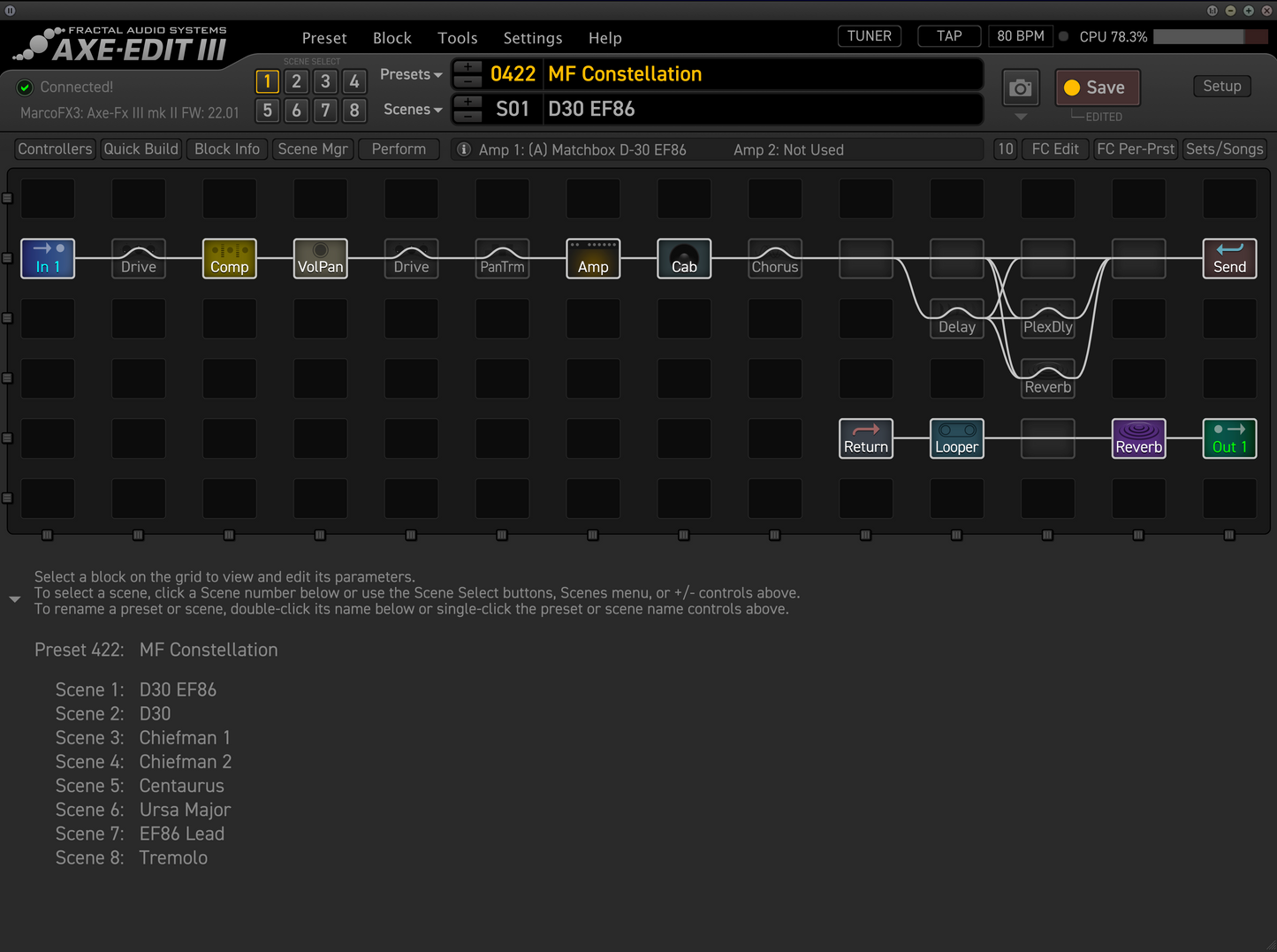Click the snapshot camera icon
1277x952 pixels.
tap(1020, 88)
